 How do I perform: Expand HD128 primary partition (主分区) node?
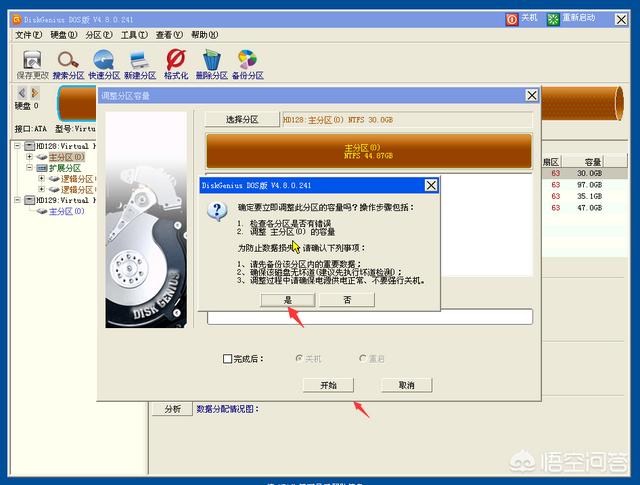pyautogui.click(x=29, y=157)
